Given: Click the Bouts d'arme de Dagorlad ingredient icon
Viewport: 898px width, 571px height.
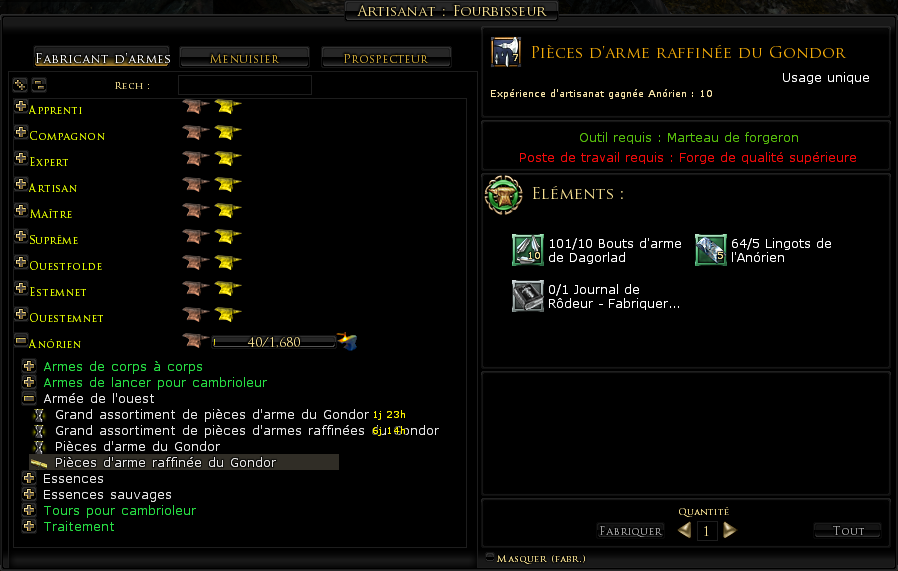Looking at the screenshot, I should (527, 250).
